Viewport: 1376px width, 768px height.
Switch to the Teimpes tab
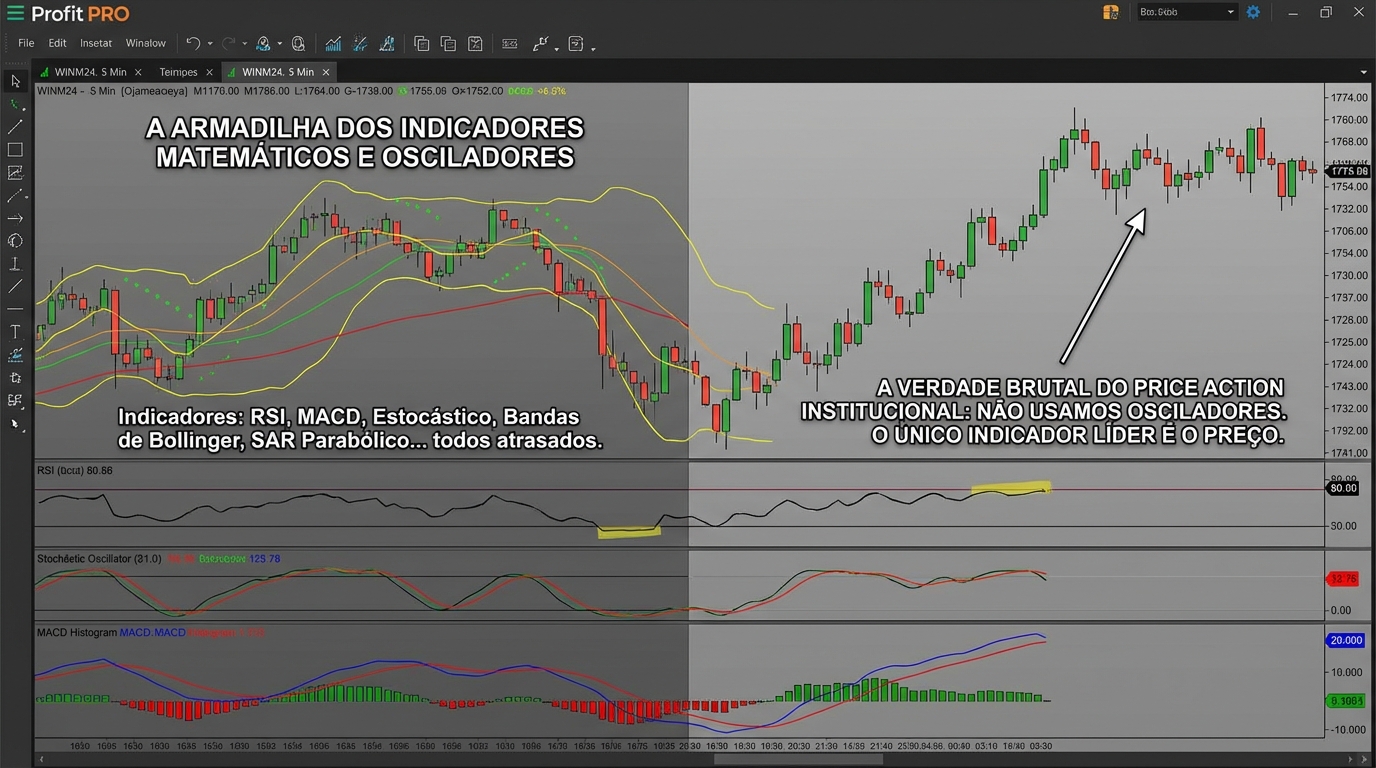(179, 72)
